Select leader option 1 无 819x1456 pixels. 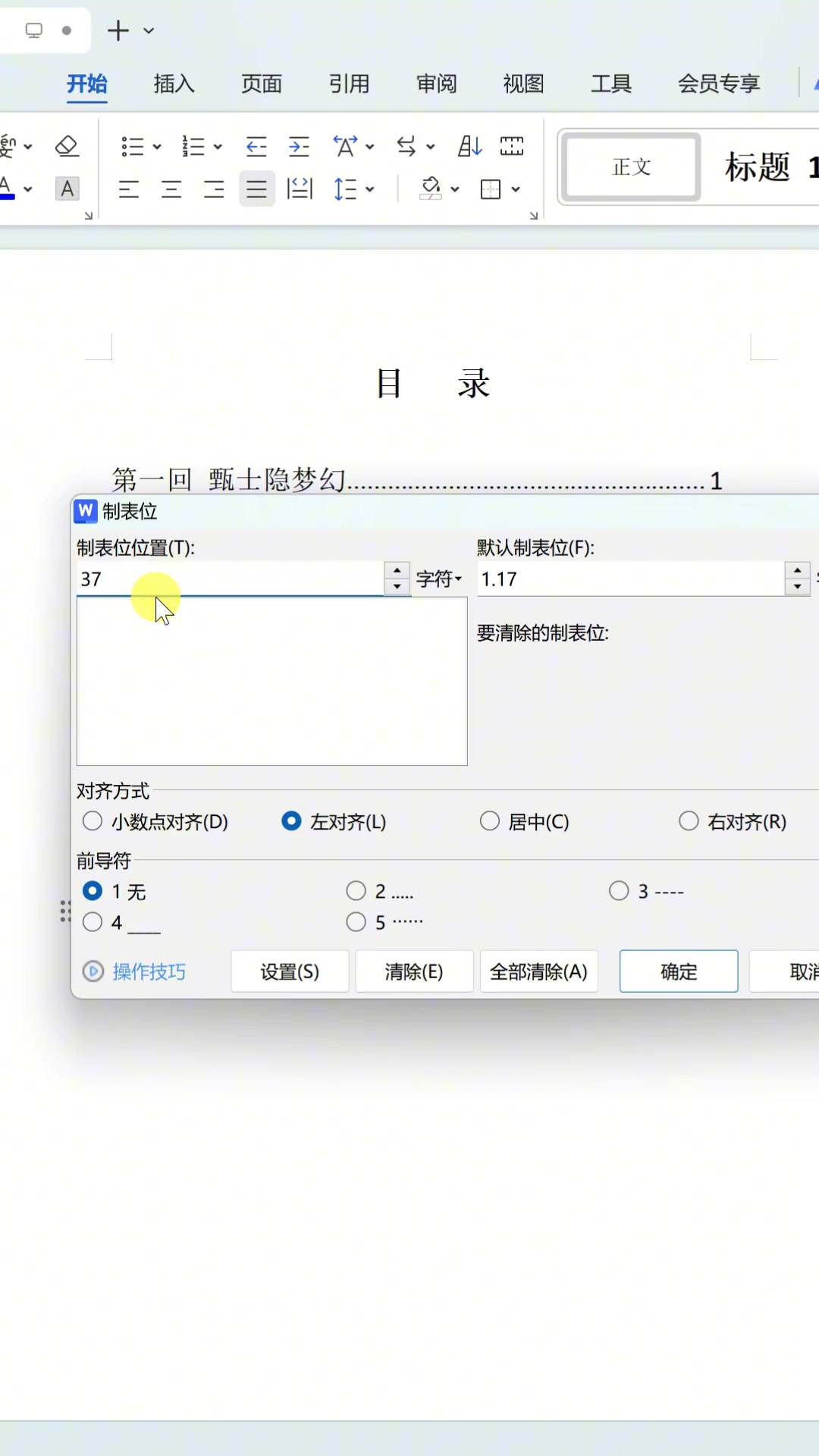(115, 892)
